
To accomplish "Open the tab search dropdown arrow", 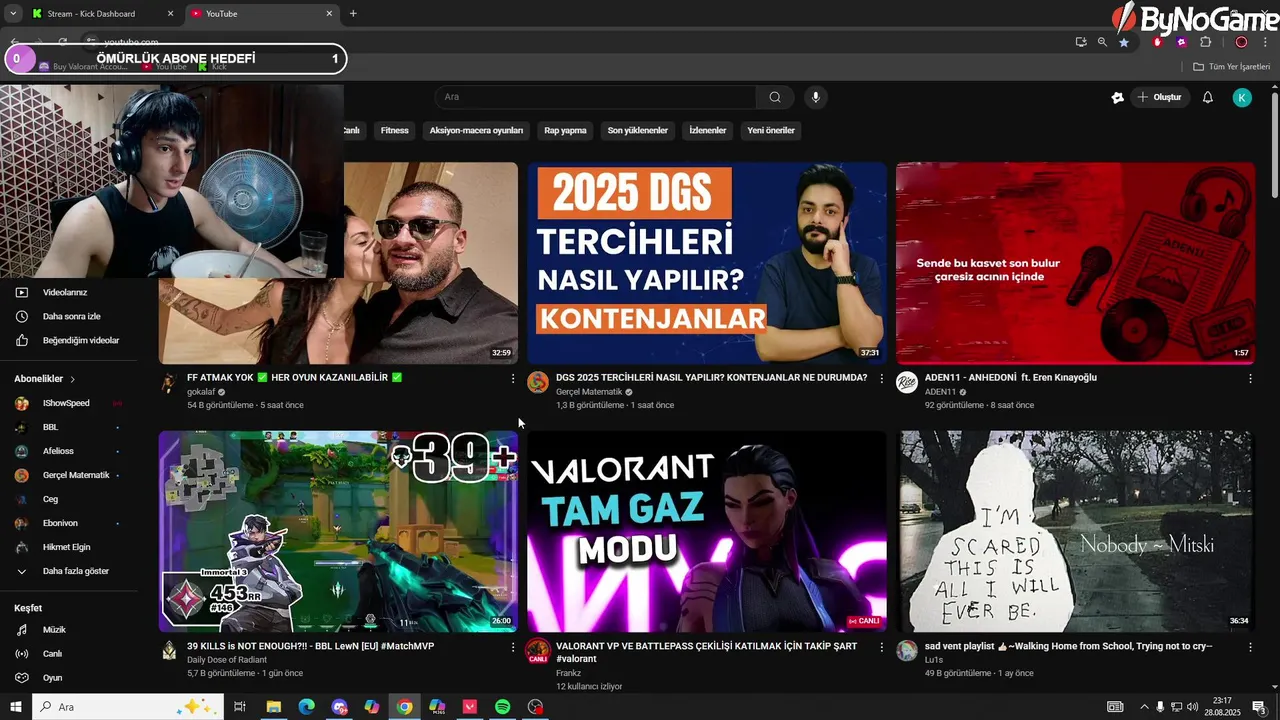I will (12, 14).
